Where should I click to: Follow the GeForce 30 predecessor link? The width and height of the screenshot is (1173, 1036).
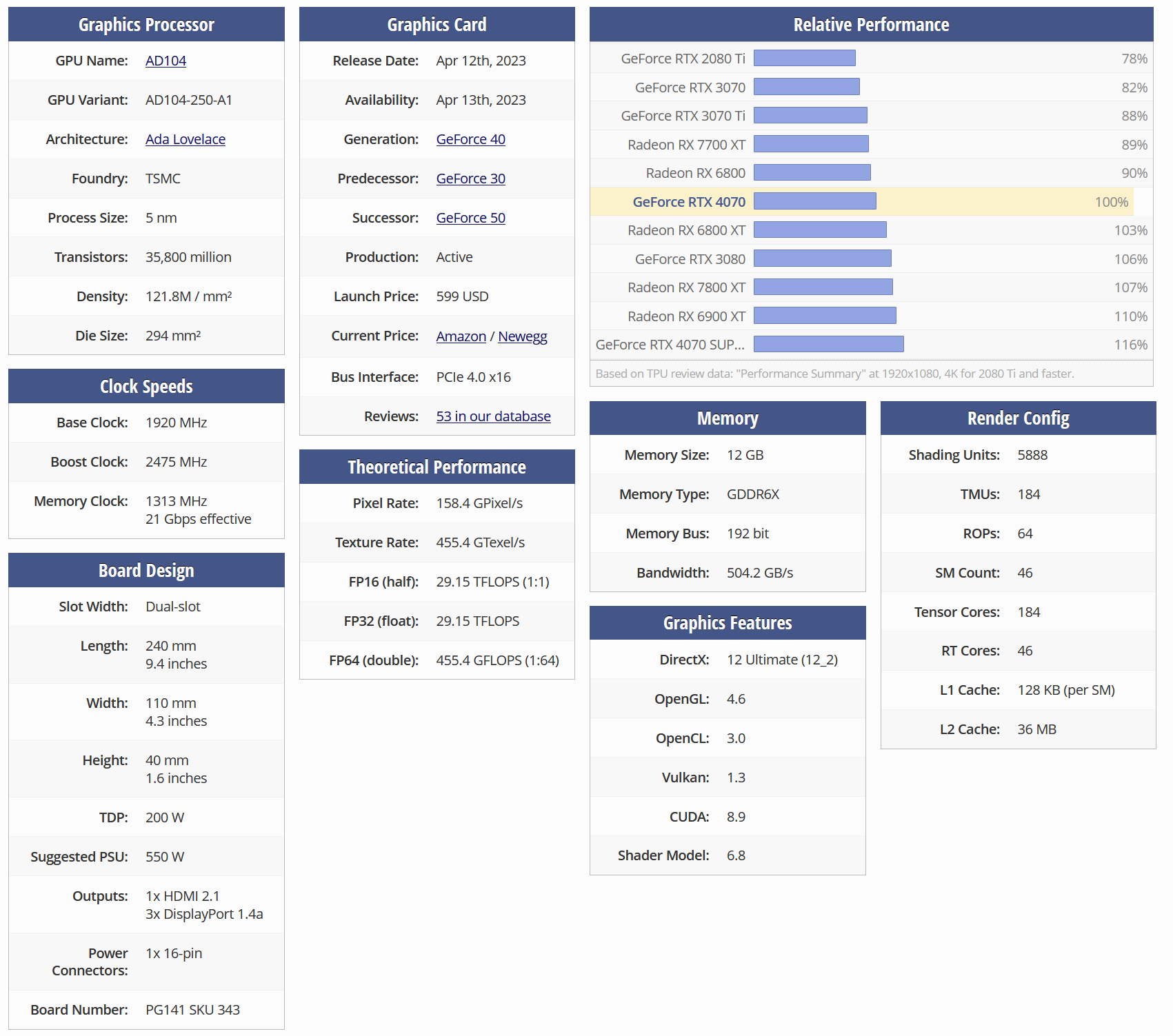471,179
